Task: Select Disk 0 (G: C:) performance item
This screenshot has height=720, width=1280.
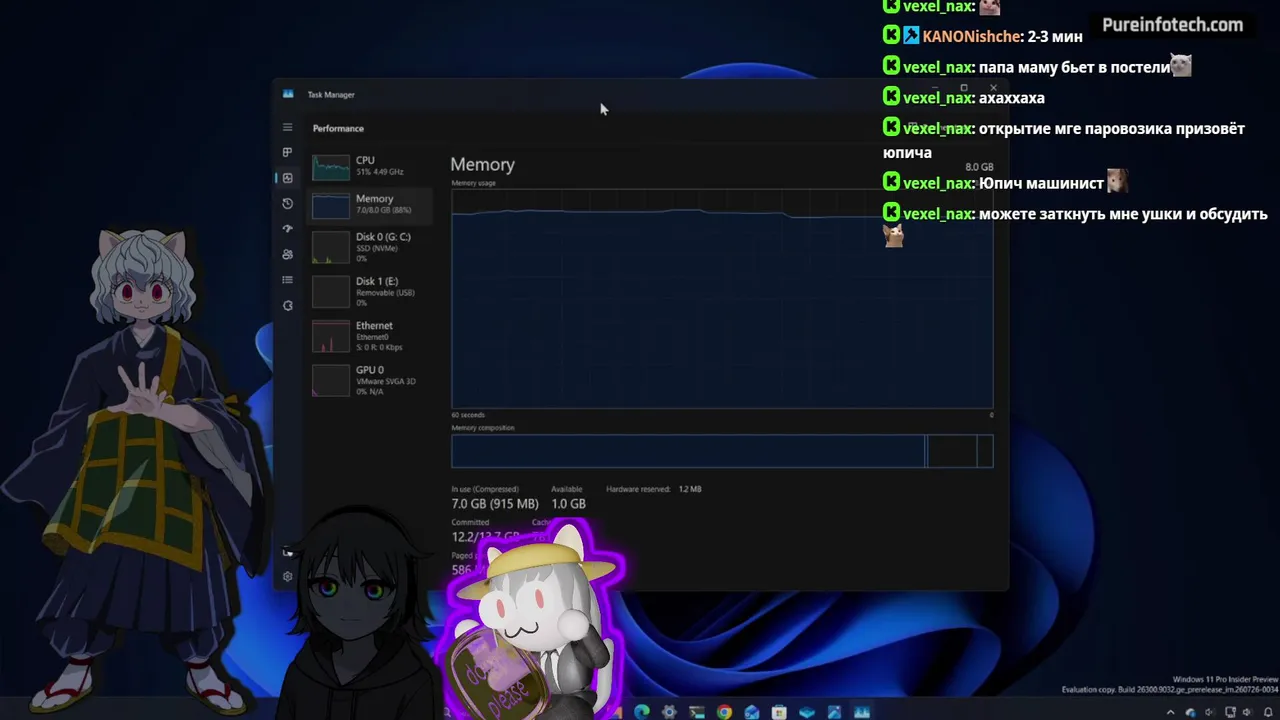Action: coord(370,248)
